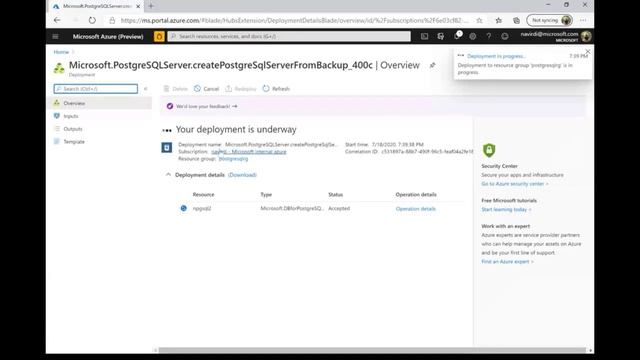Open browser collections icon

[x=516, y=20]
